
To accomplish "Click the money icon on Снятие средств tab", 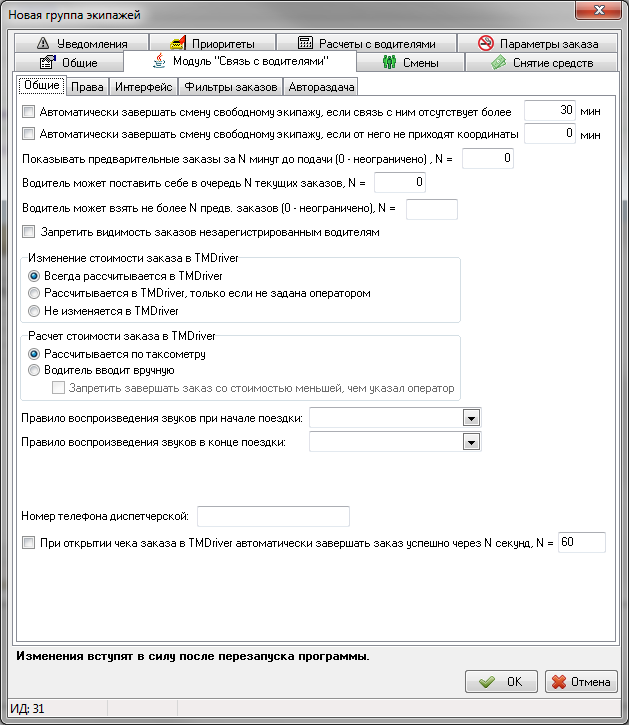I will [x=499, y=62].
